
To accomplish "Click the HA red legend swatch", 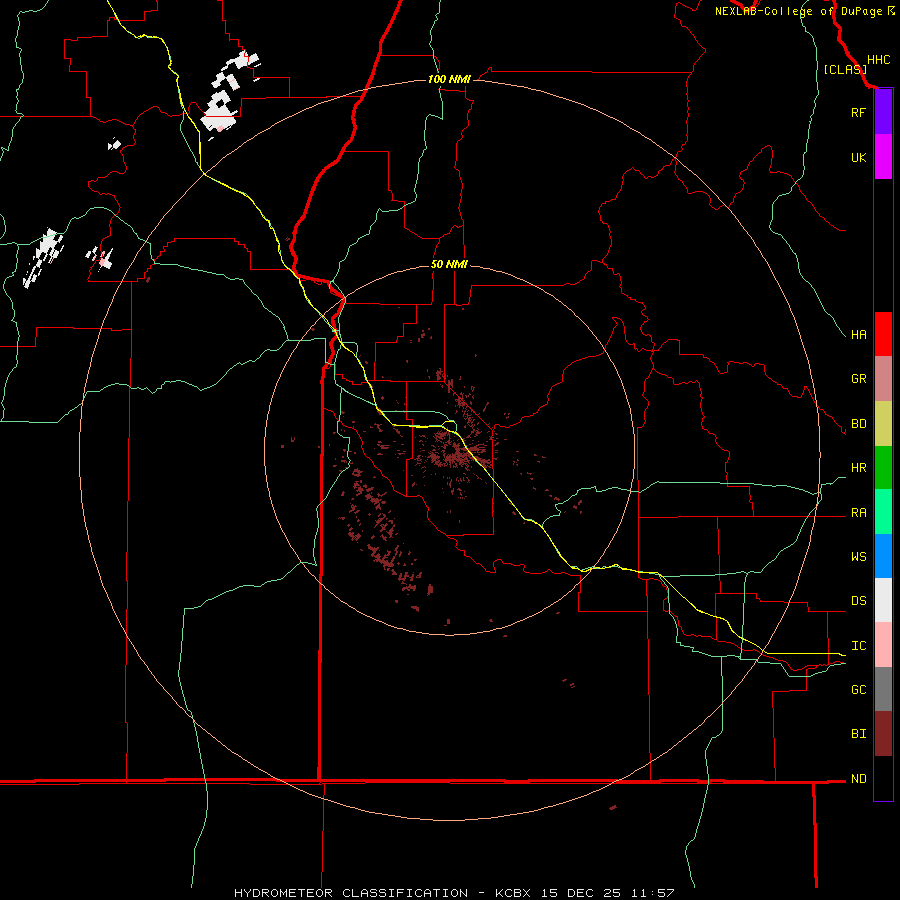I will pos(883,334).
